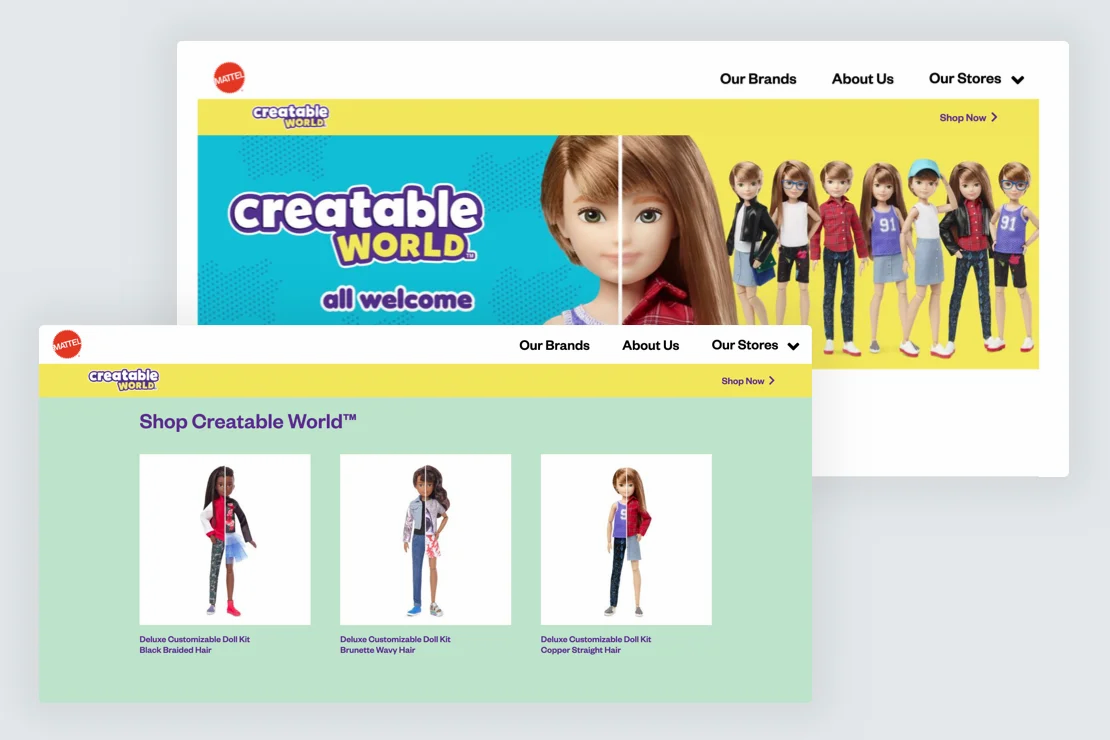Click Shop Now on the background window banner
This screenshot has height=740, width=1110.
[962, 117]
